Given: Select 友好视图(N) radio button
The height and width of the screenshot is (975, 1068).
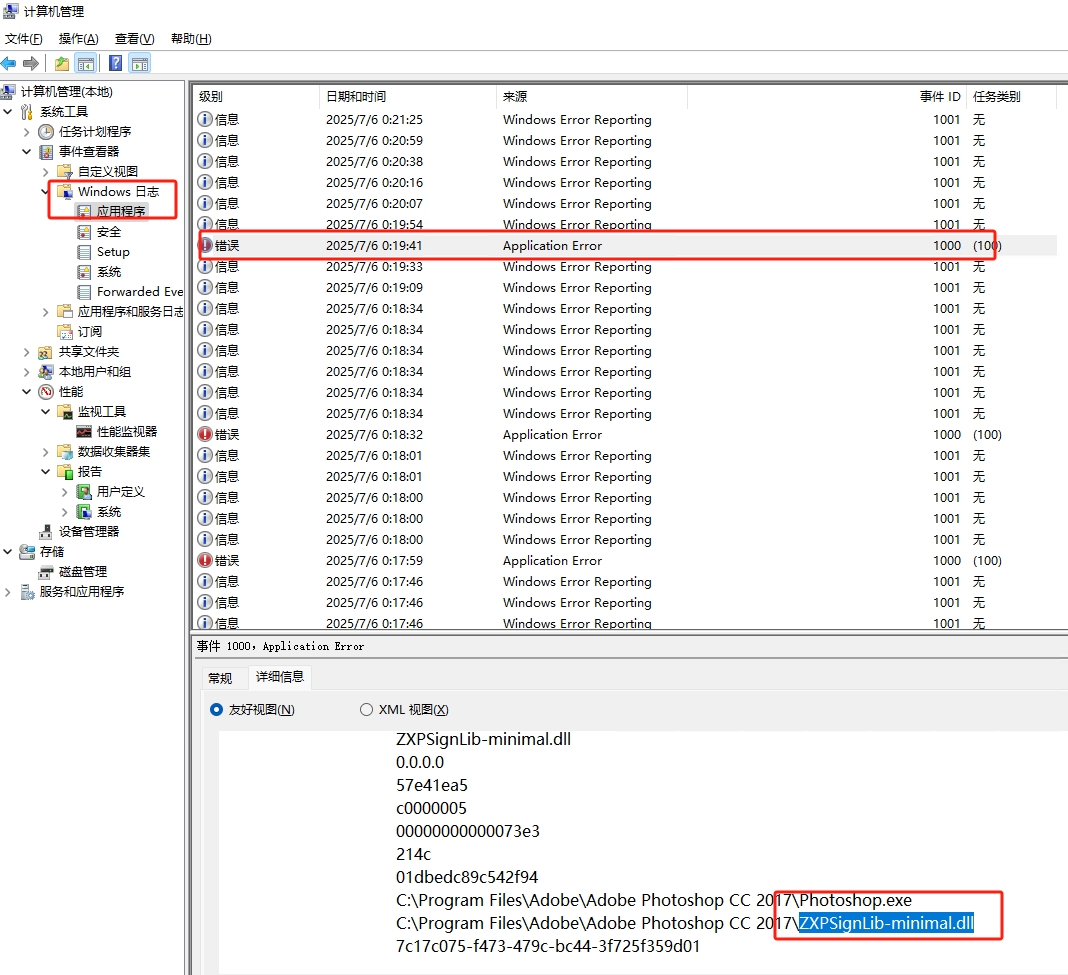Looking at the screenshot, I should click(217, 709).
